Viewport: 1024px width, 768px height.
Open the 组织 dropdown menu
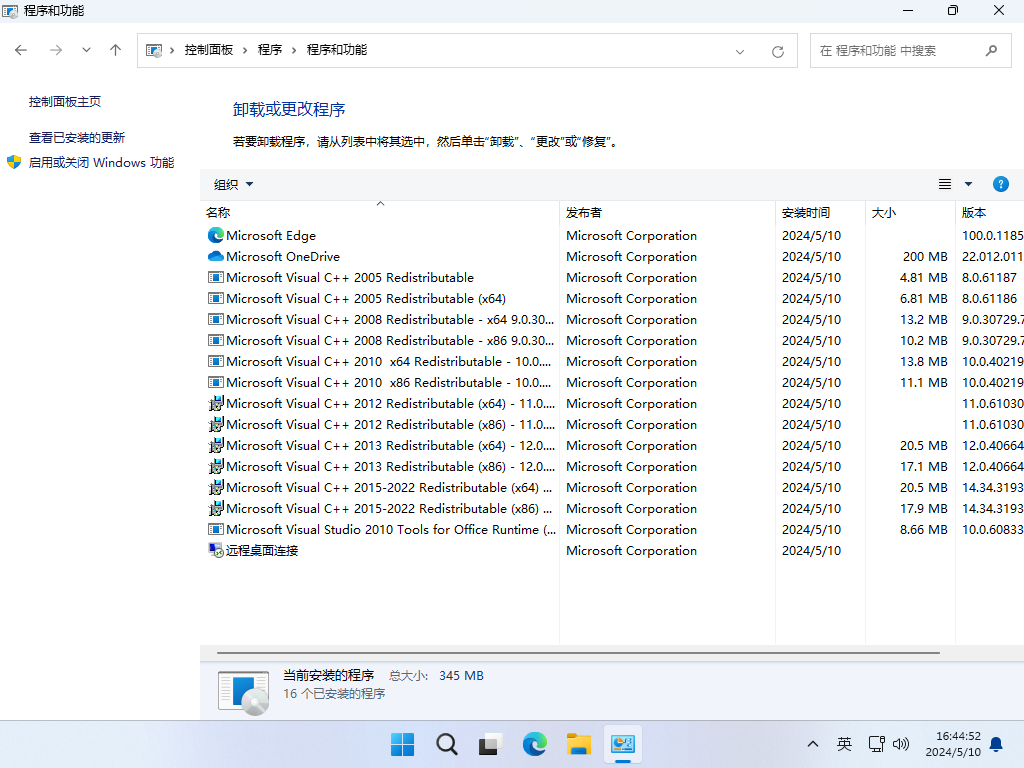(233, 184)
